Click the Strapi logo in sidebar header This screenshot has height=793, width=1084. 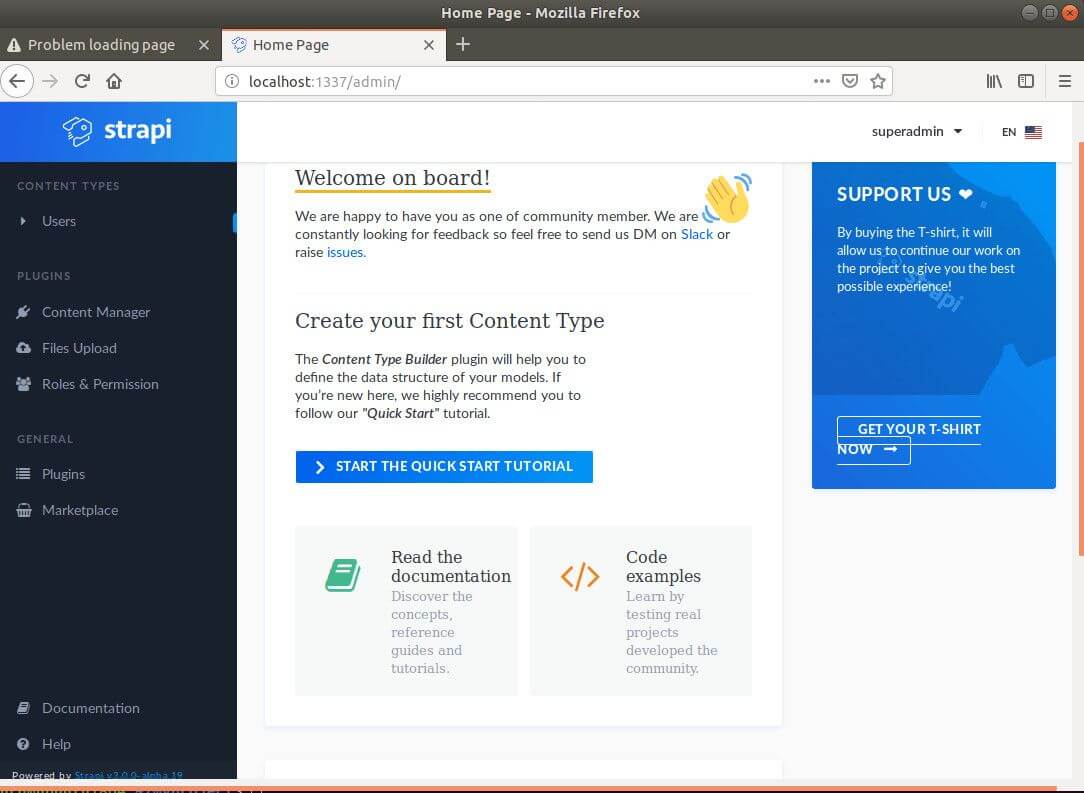click(117, 130)
